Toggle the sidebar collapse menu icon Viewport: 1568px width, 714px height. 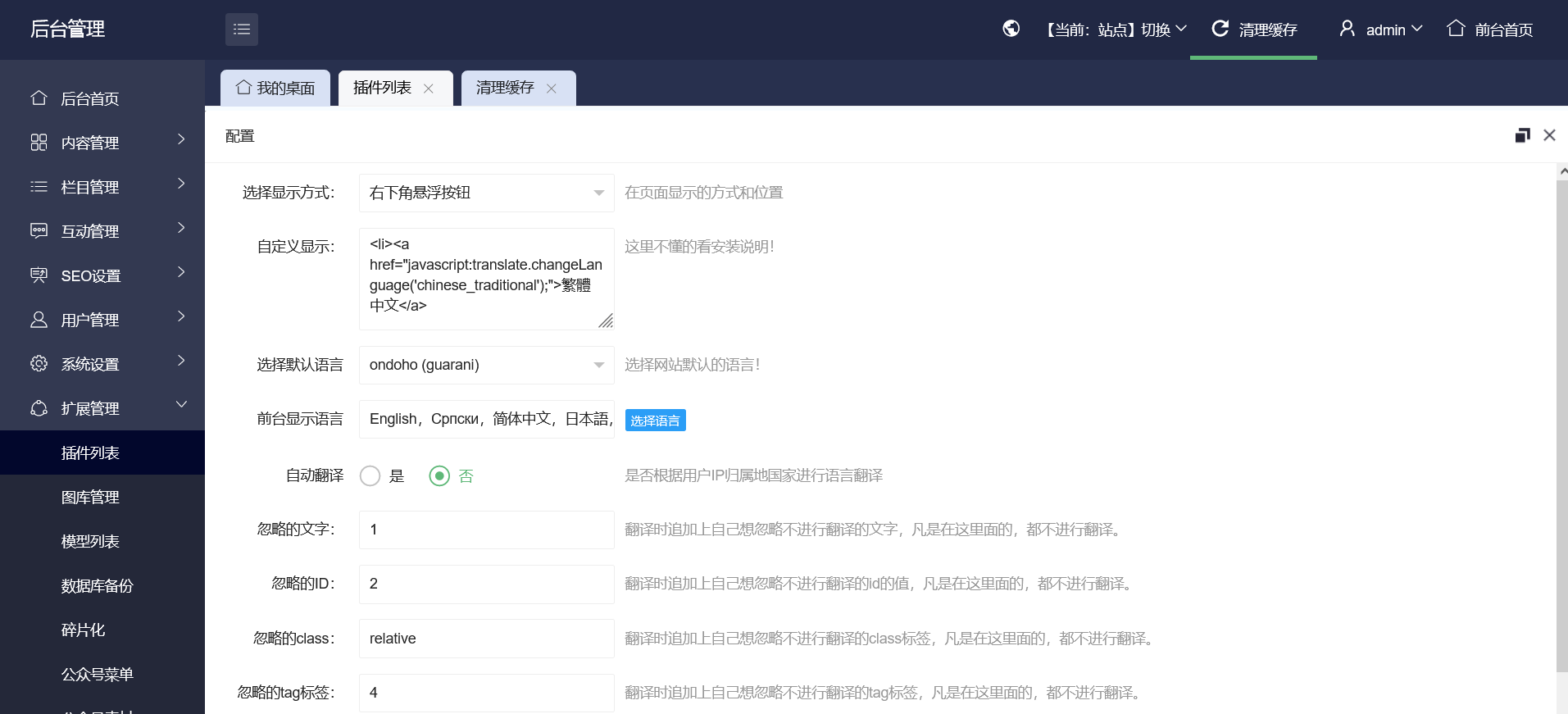click(242, 30)
